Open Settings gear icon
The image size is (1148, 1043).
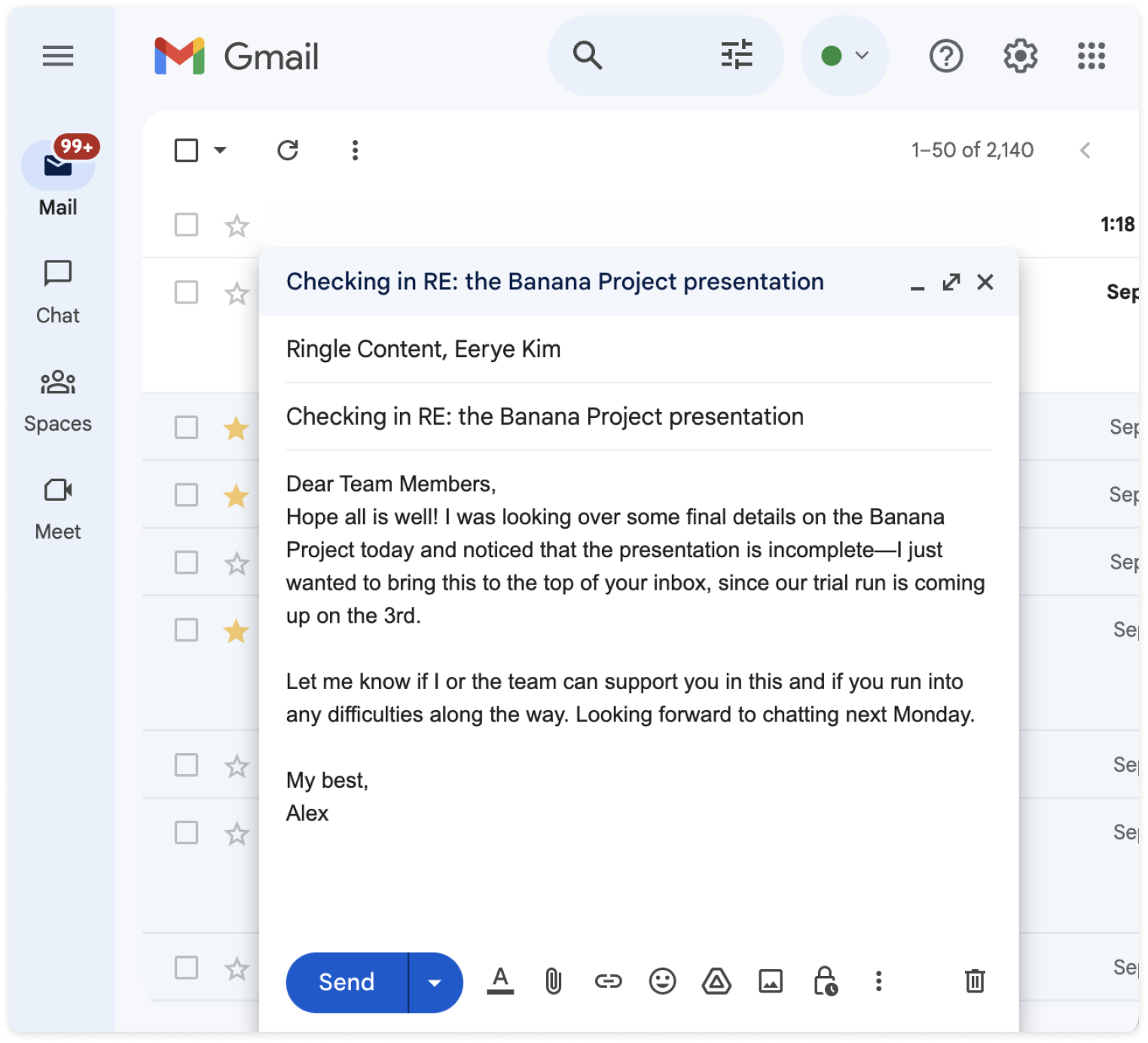[x=1020, y=56]
